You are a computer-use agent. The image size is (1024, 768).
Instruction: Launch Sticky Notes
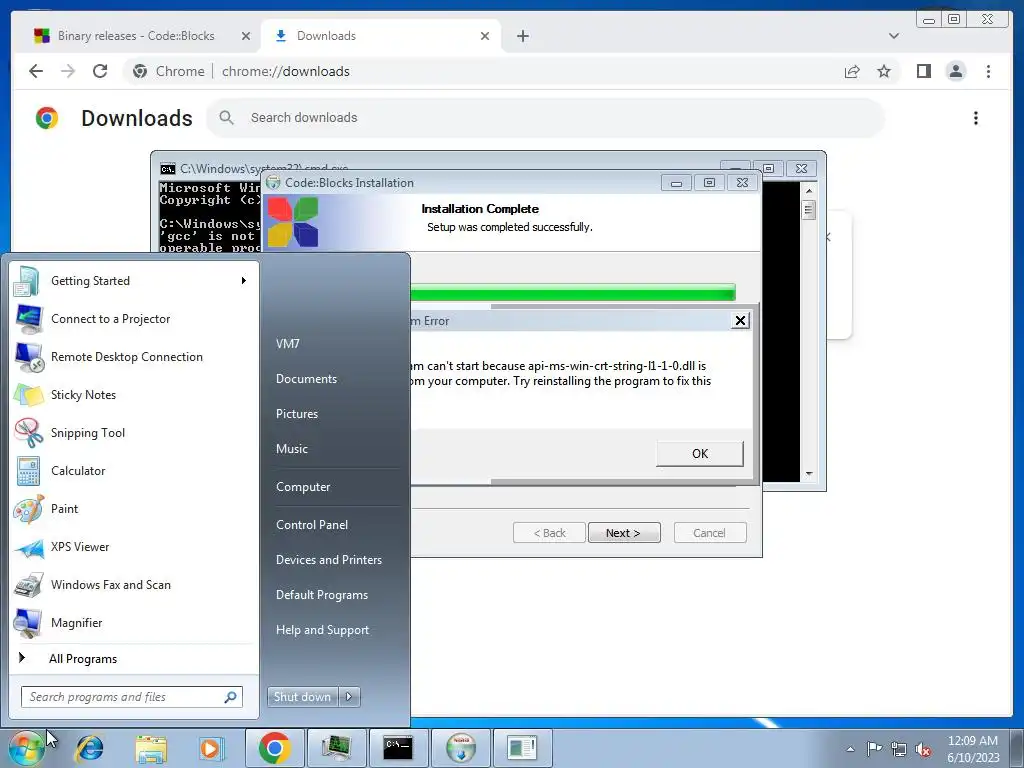133,394
